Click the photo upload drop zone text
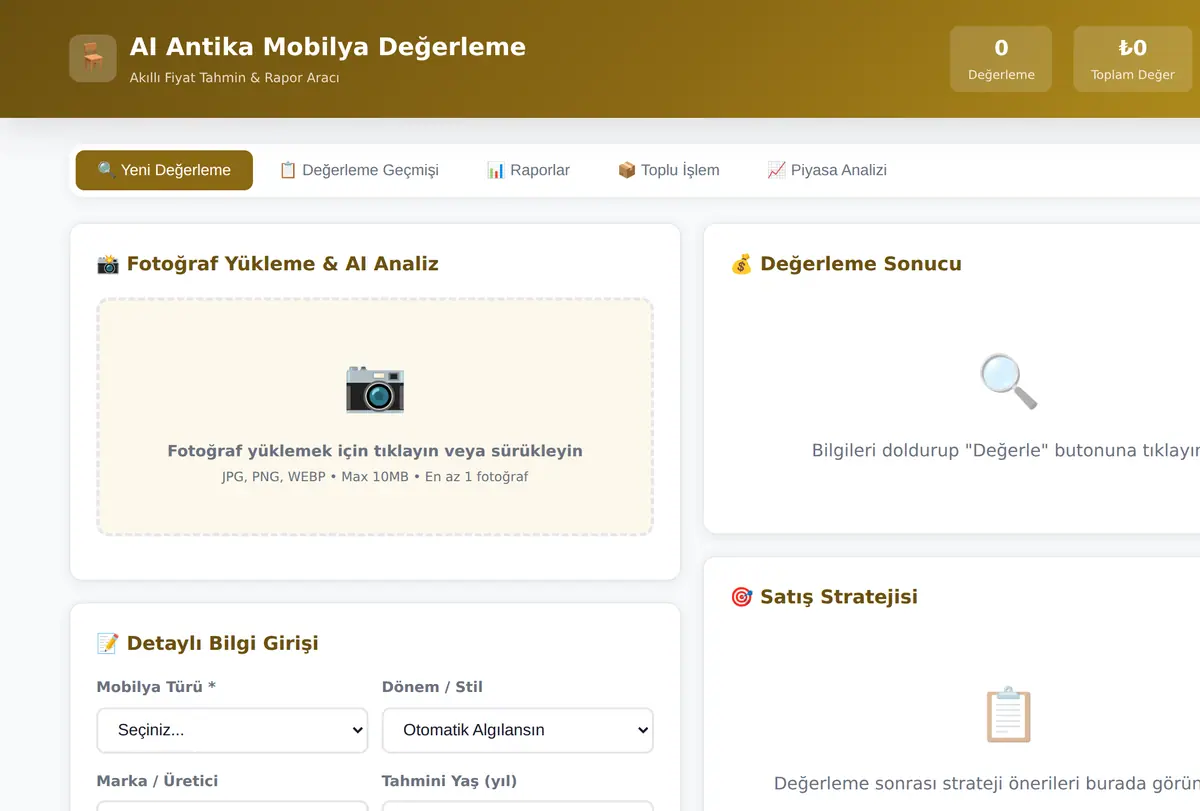The height and width of the screenshot is (811, 1200). 375,451
